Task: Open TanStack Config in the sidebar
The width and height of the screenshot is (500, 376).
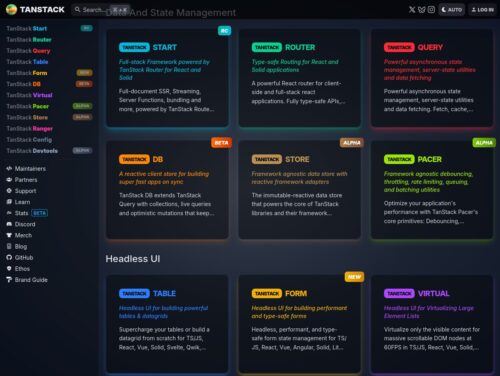Action: click(49, 140)
